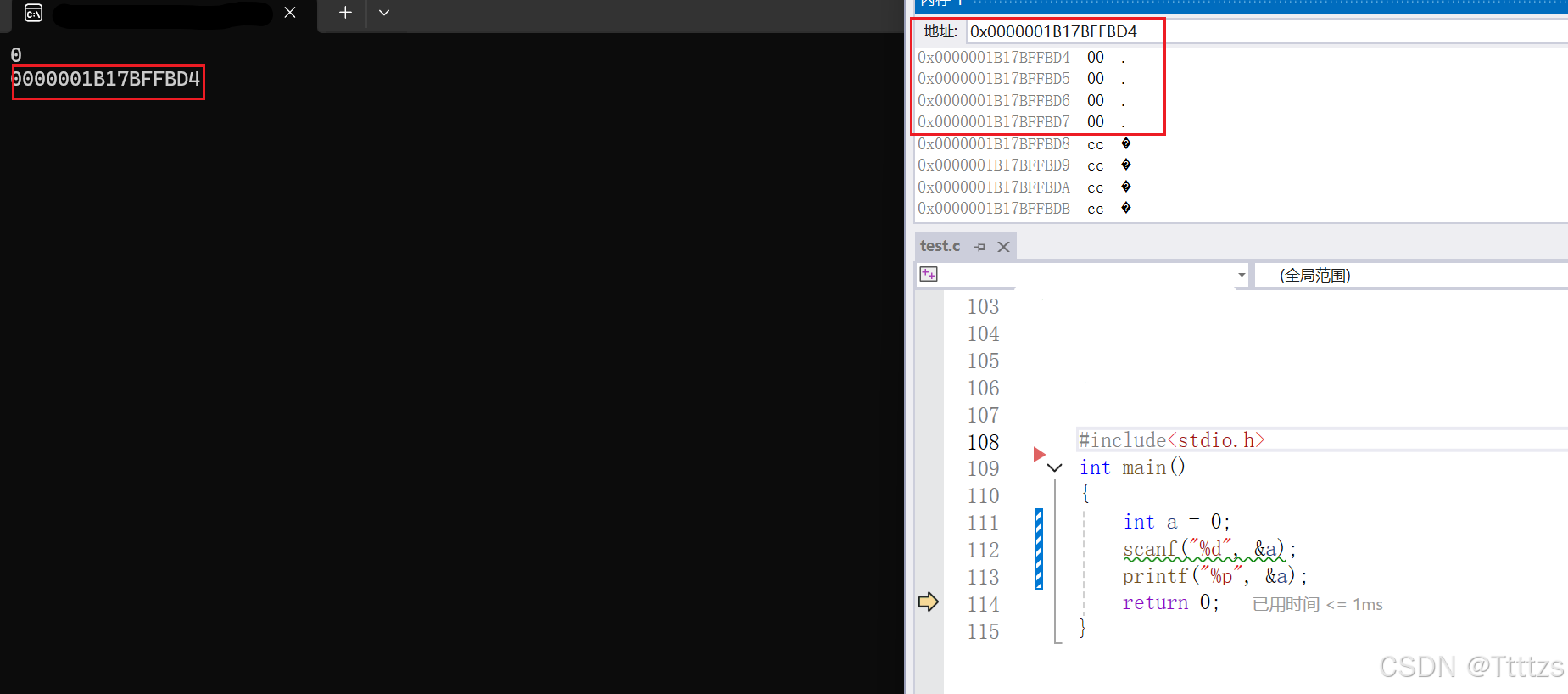This screenshot has width=1568, height=694.
Task: Click the red bookmark marker at line 108
Action: [x=1040, y=454]
